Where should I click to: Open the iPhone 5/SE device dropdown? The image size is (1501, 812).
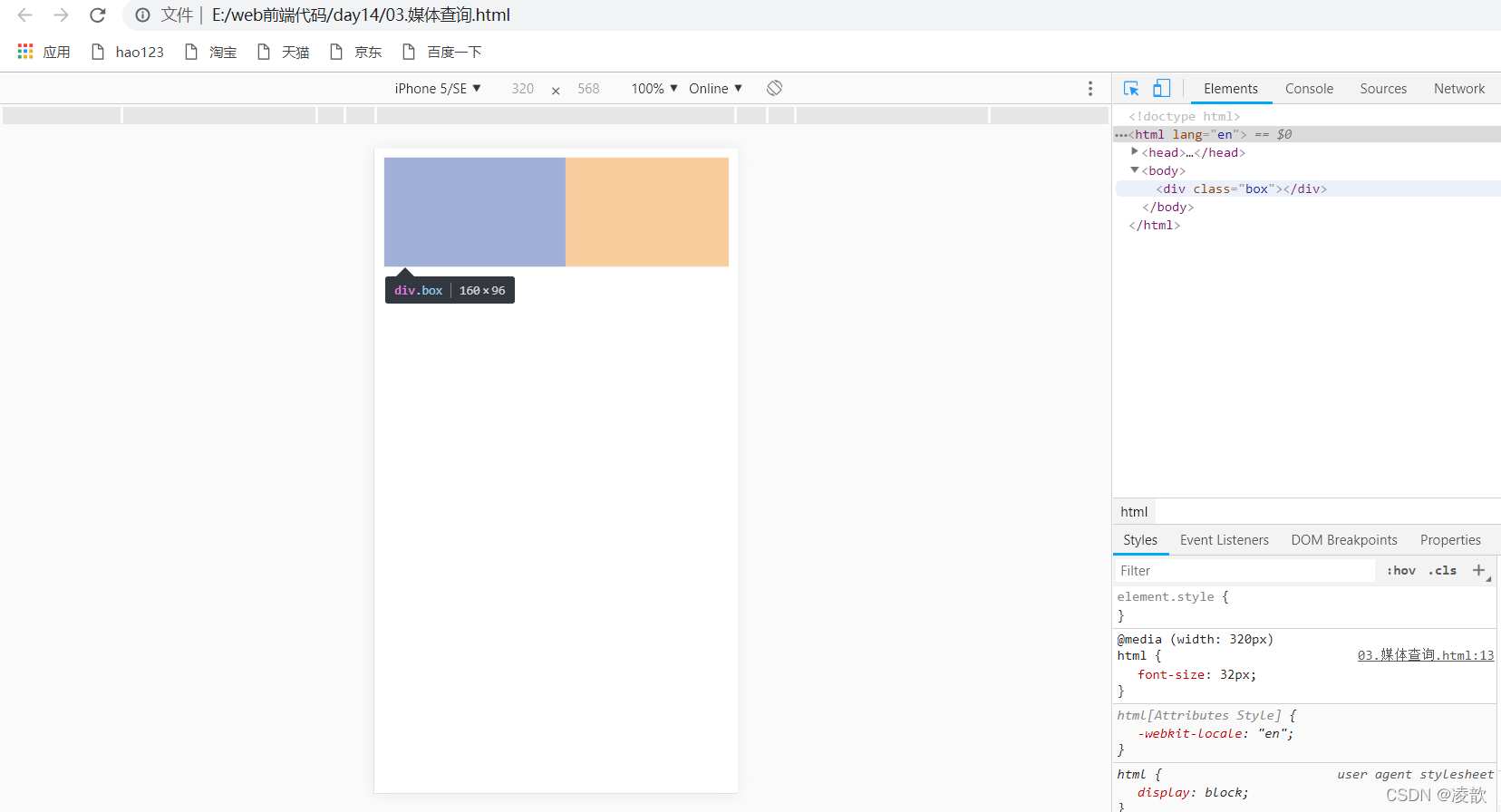438,88
